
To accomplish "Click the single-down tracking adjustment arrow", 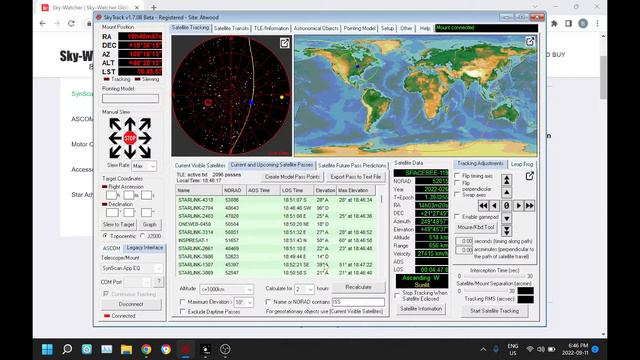I will [x=507, y=218].
